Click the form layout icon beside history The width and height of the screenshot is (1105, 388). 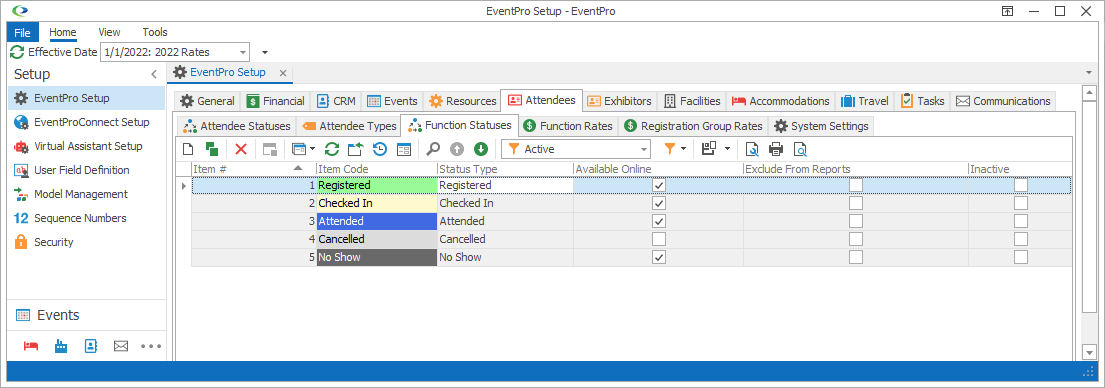[404, 149]
